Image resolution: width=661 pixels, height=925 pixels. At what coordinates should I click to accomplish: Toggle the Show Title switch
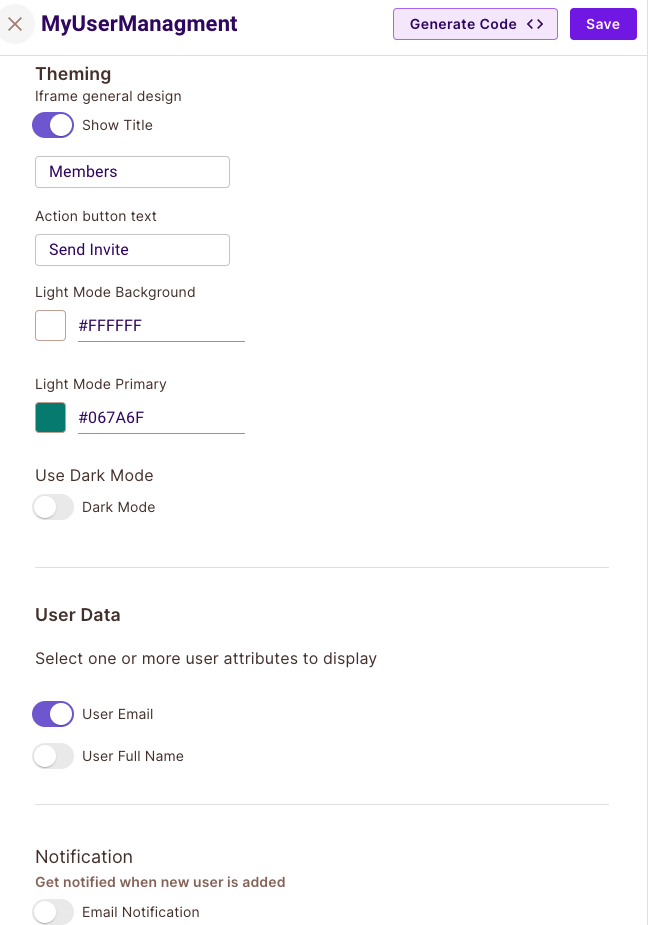tap(53, 125)
